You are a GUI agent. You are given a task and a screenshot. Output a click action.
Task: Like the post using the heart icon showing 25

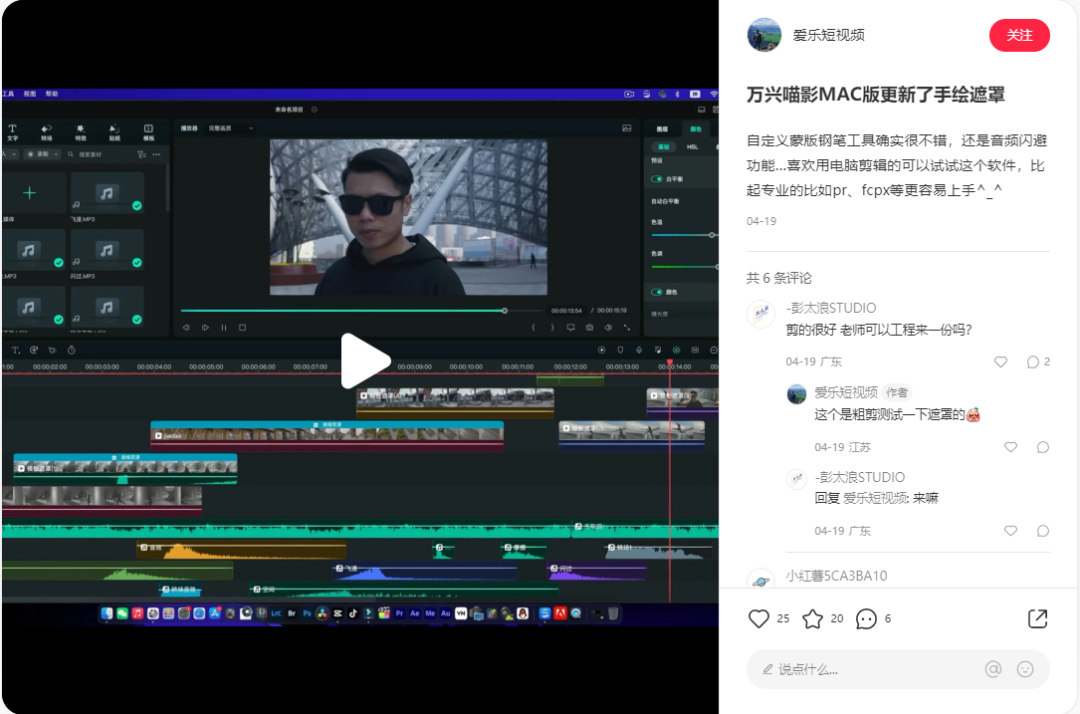click(758, 618)
